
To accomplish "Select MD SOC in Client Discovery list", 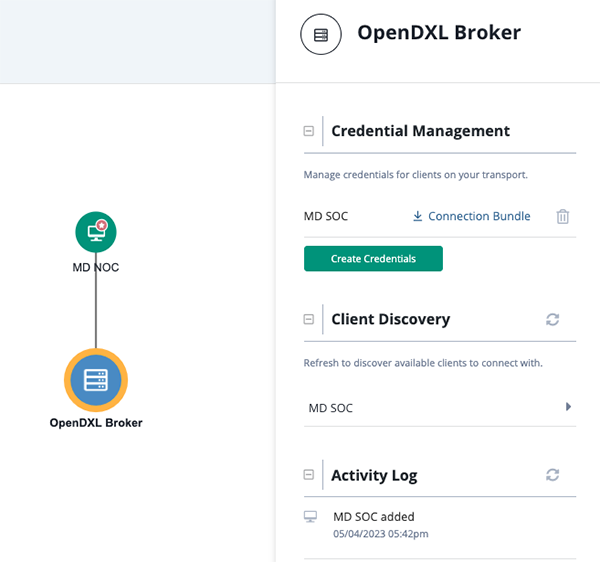I will (x=440, y=408).
